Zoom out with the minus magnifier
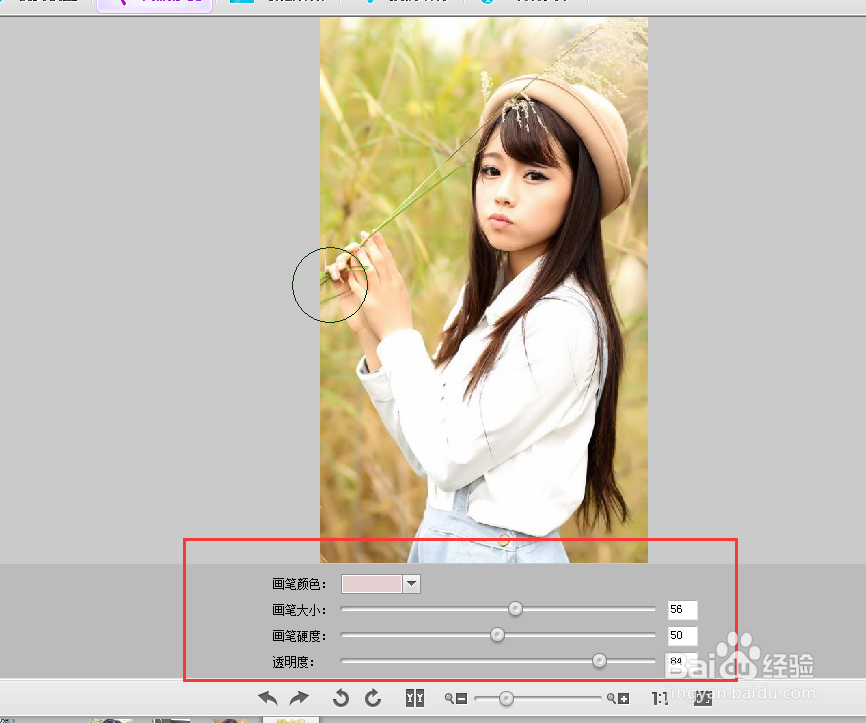This screenshot has height=723, width=866. pos(456,699)
